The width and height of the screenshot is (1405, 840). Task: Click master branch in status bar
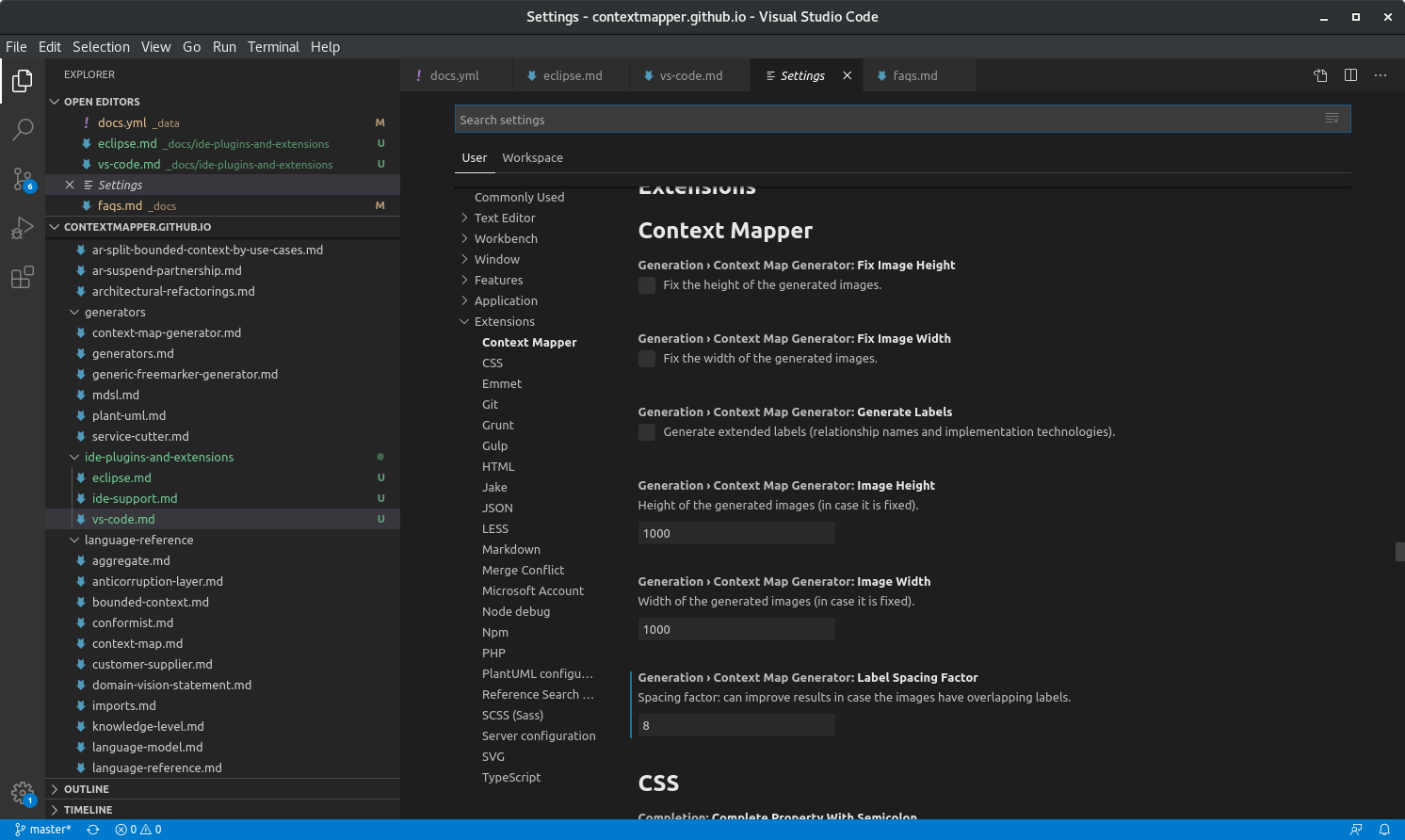coord(43,830)
